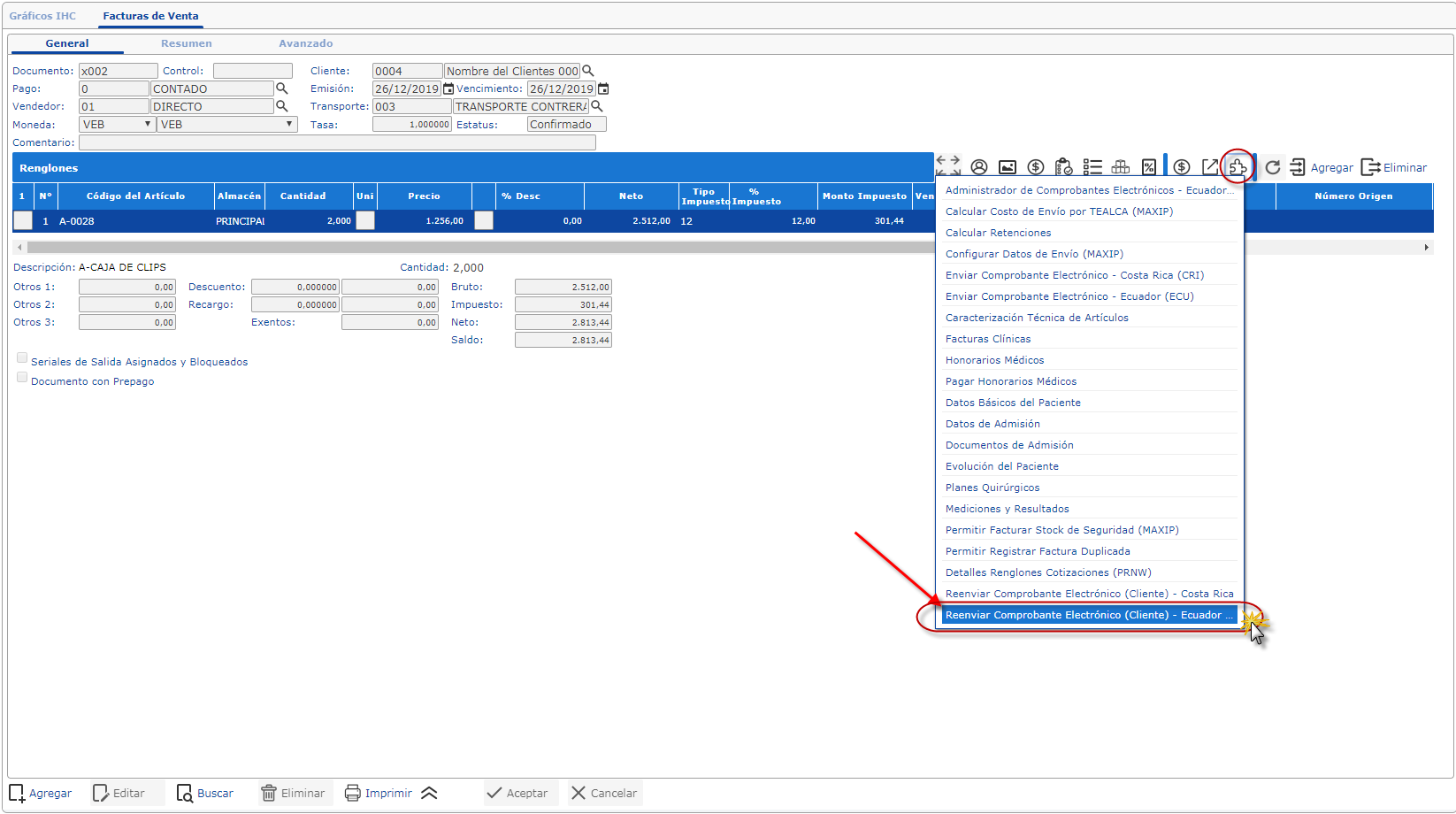
Task: Open the first Moneda VEB dropdown
Action: pyautogui.click(x=117, y=125)
